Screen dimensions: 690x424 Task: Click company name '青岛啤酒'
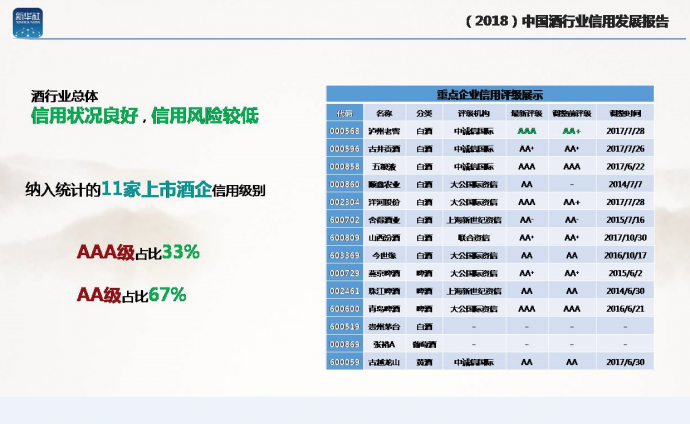(x=384, y=309)
